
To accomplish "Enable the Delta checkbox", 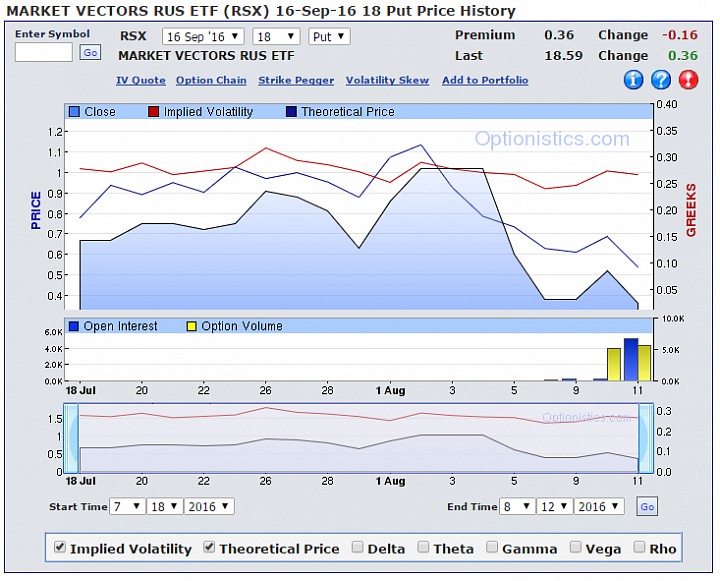I will [357, 547].
